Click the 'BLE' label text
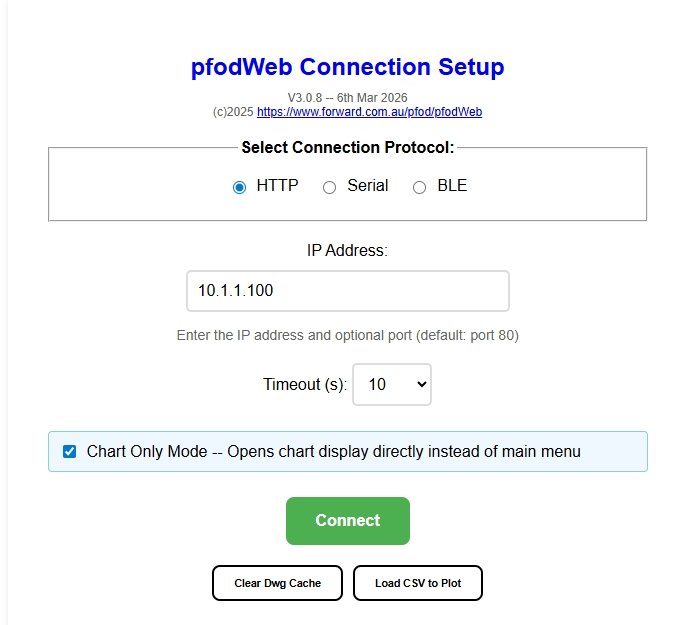 (451, 186)
